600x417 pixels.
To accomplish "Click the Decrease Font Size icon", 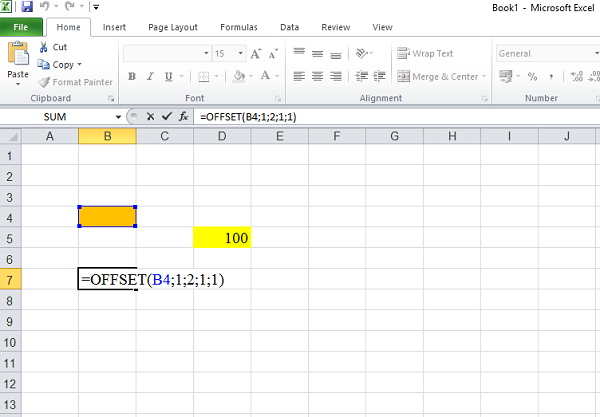I will (x=273, y=54).
